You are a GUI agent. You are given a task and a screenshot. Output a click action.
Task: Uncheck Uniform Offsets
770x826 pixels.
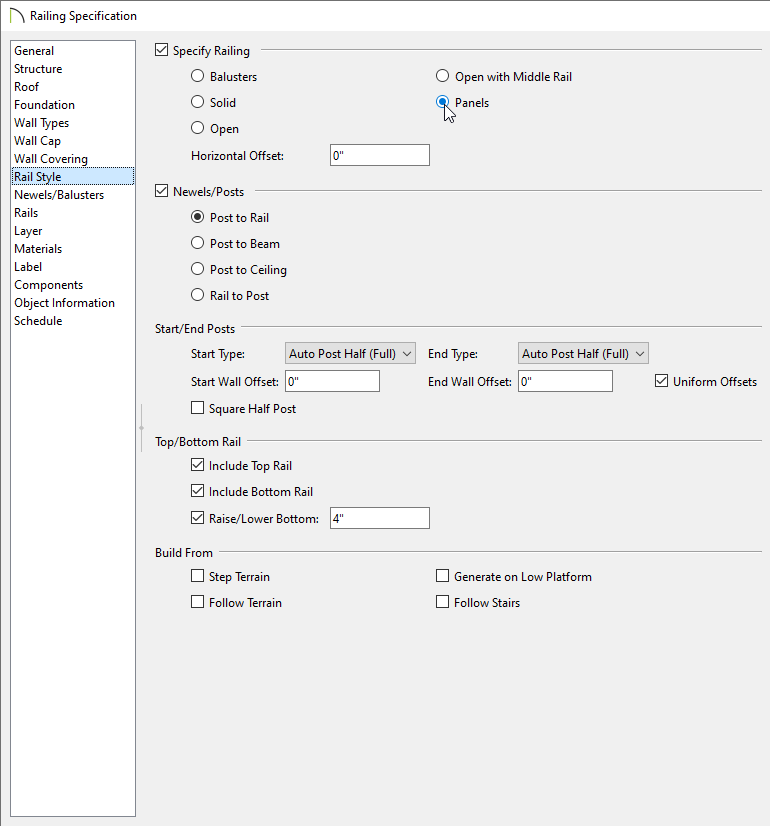click(x=662, y=381)
